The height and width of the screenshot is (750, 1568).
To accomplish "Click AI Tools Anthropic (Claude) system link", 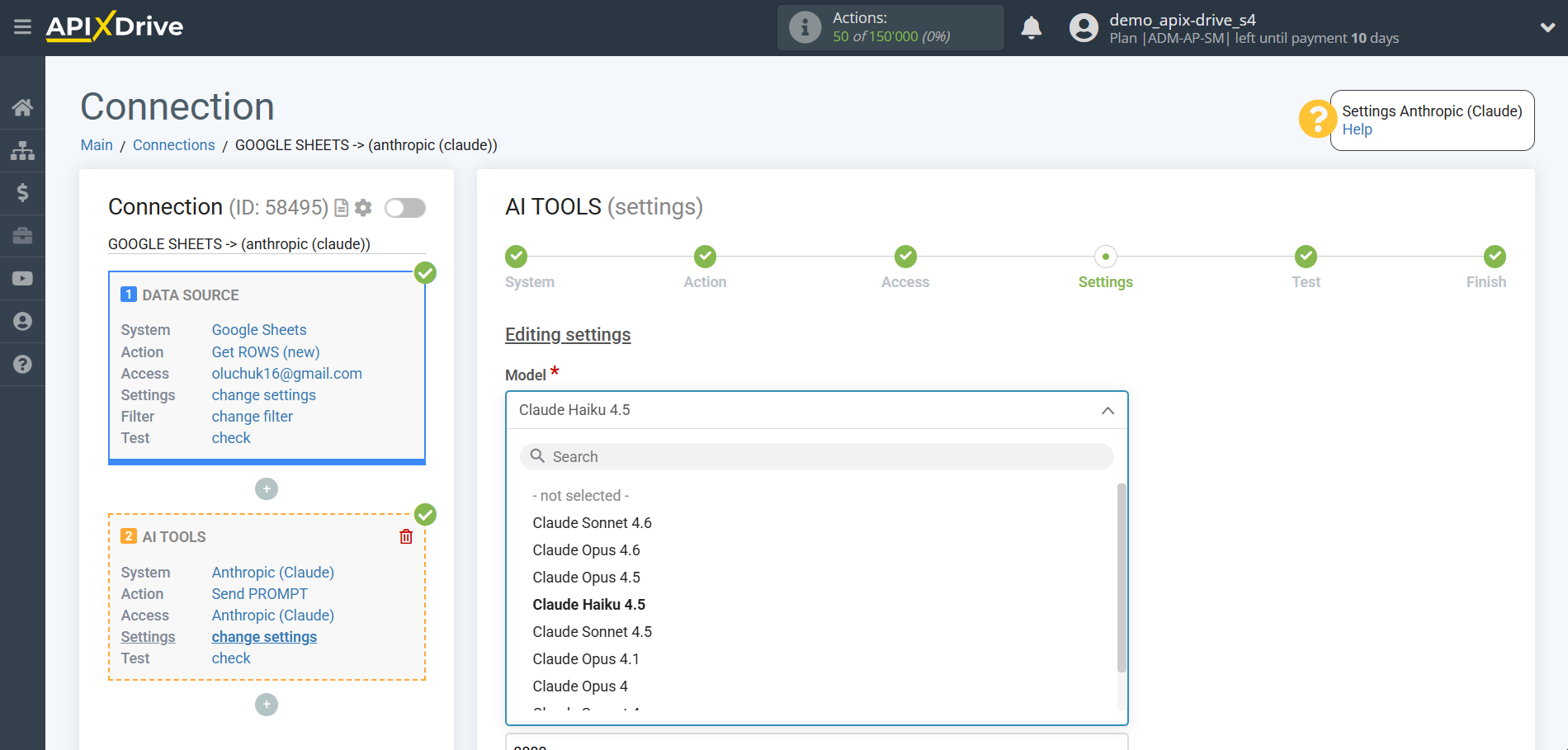I will (x=273, y=573).
